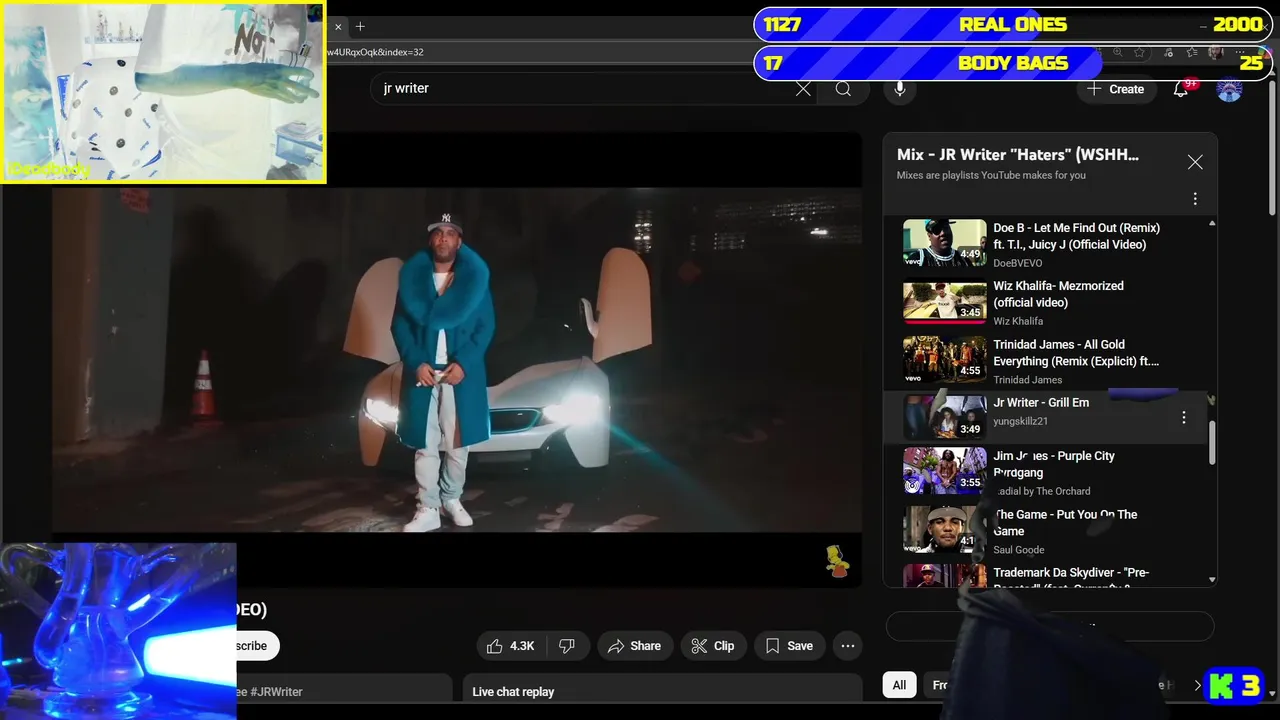Play Wiz Khalifa Mezmorized thumbnail
Screen dimensions: 1280x720
tap(944, 301)
